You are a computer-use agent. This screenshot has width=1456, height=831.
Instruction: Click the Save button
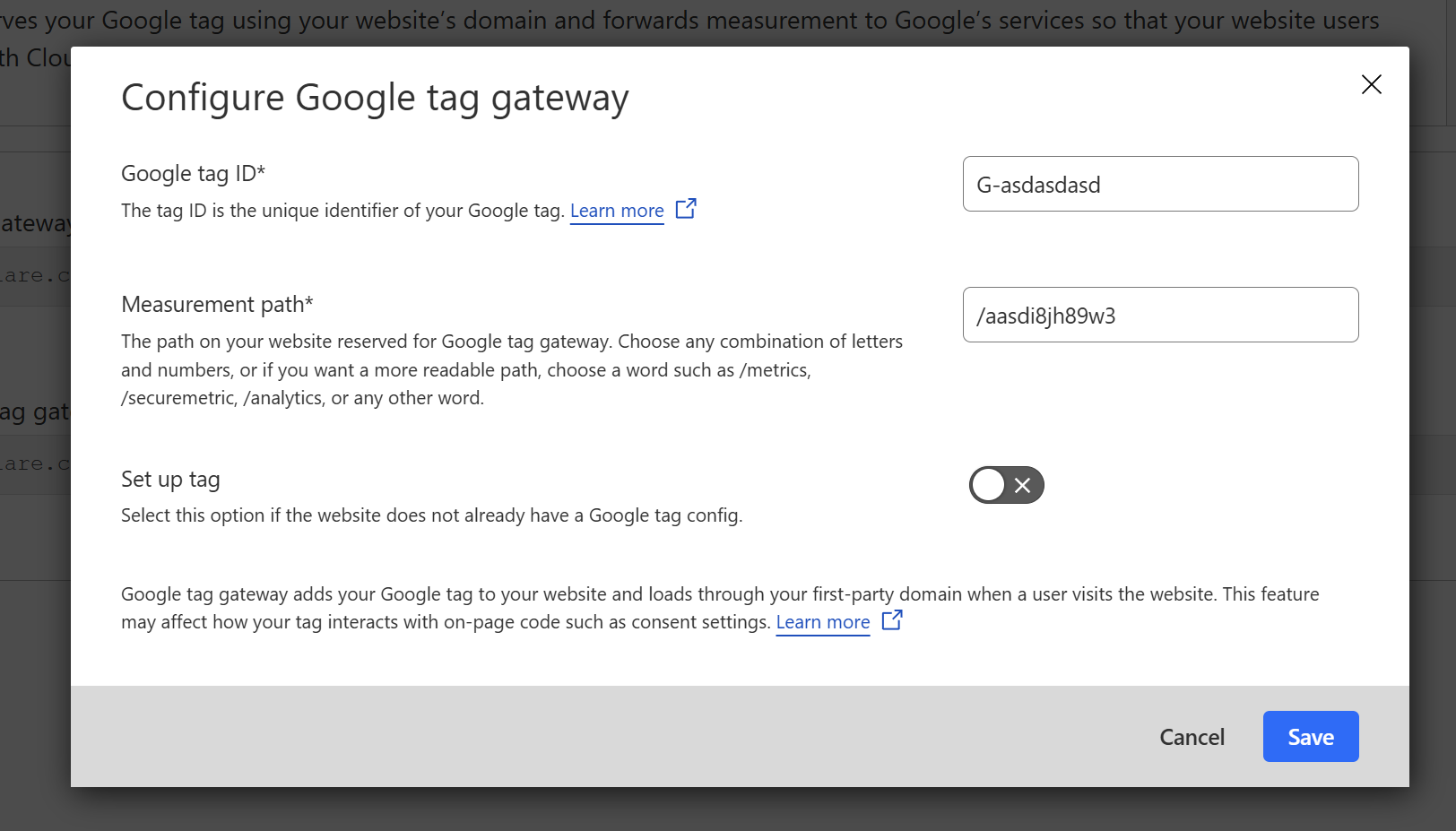pyautogui.click(x=1310, y=736)
